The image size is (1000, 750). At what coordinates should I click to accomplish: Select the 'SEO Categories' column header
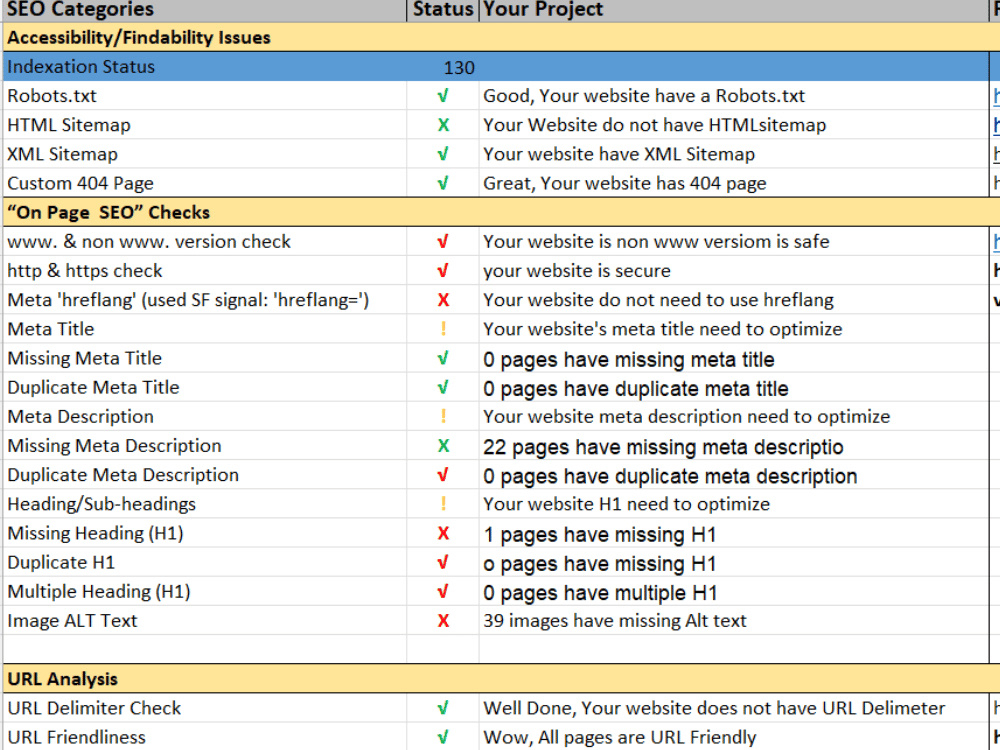click(205, 10)
